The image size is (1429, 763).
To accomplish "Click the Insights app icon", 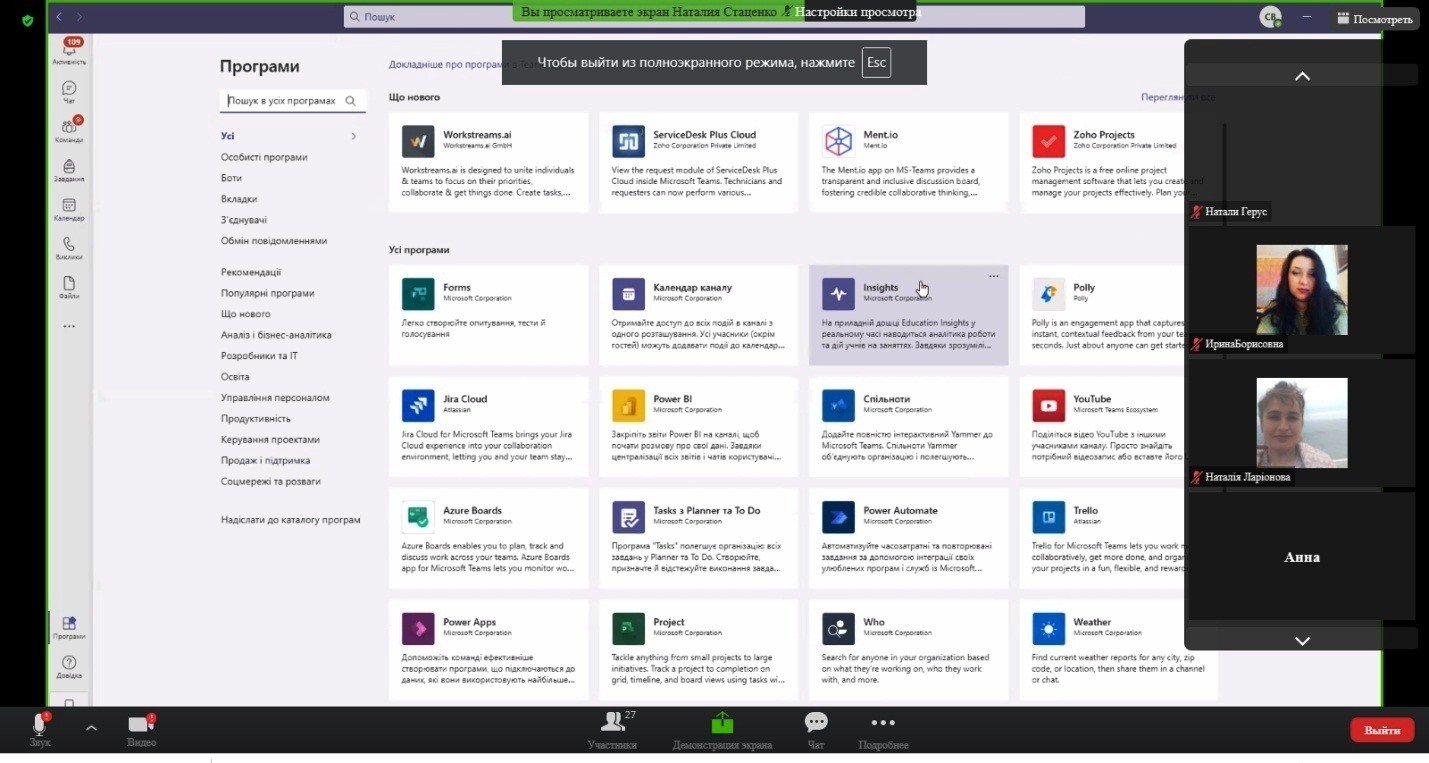I will 838,294.
